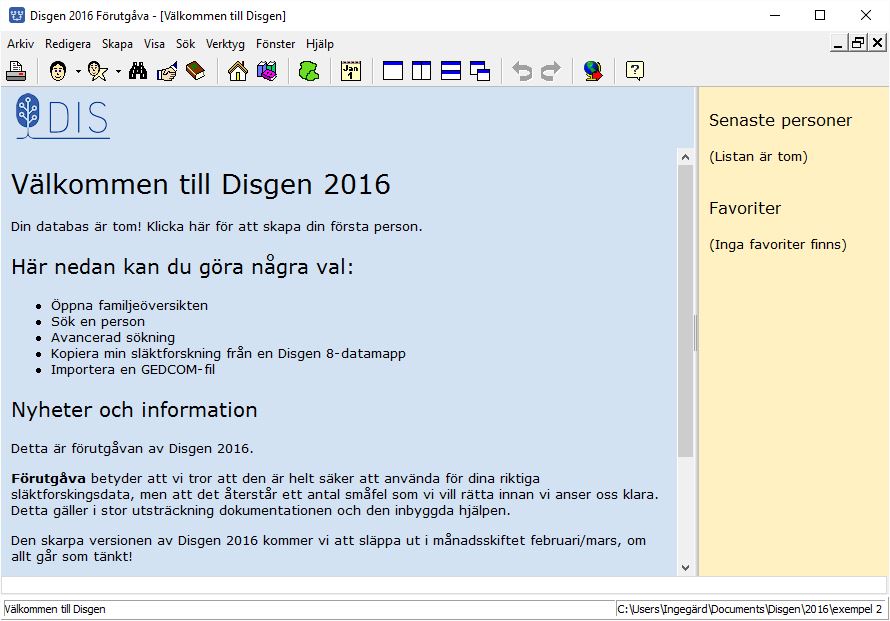Screen dimensions: 890x621
Task: Click the 'Senaste personer' heading
Action: [780, 120]
